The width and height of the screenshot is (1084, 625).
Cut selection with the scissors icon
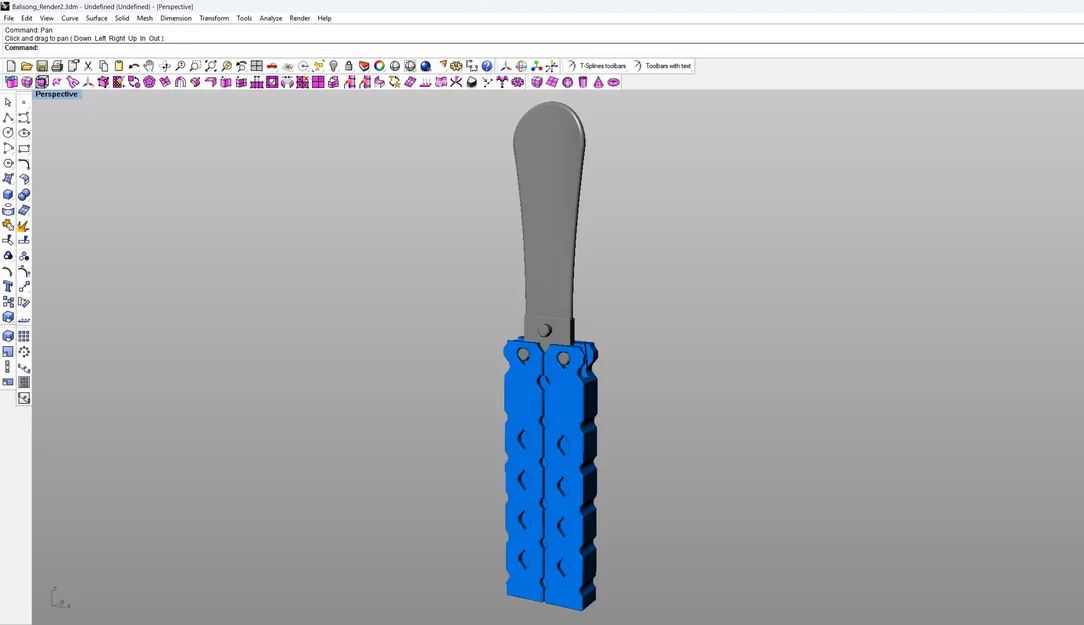88,66
